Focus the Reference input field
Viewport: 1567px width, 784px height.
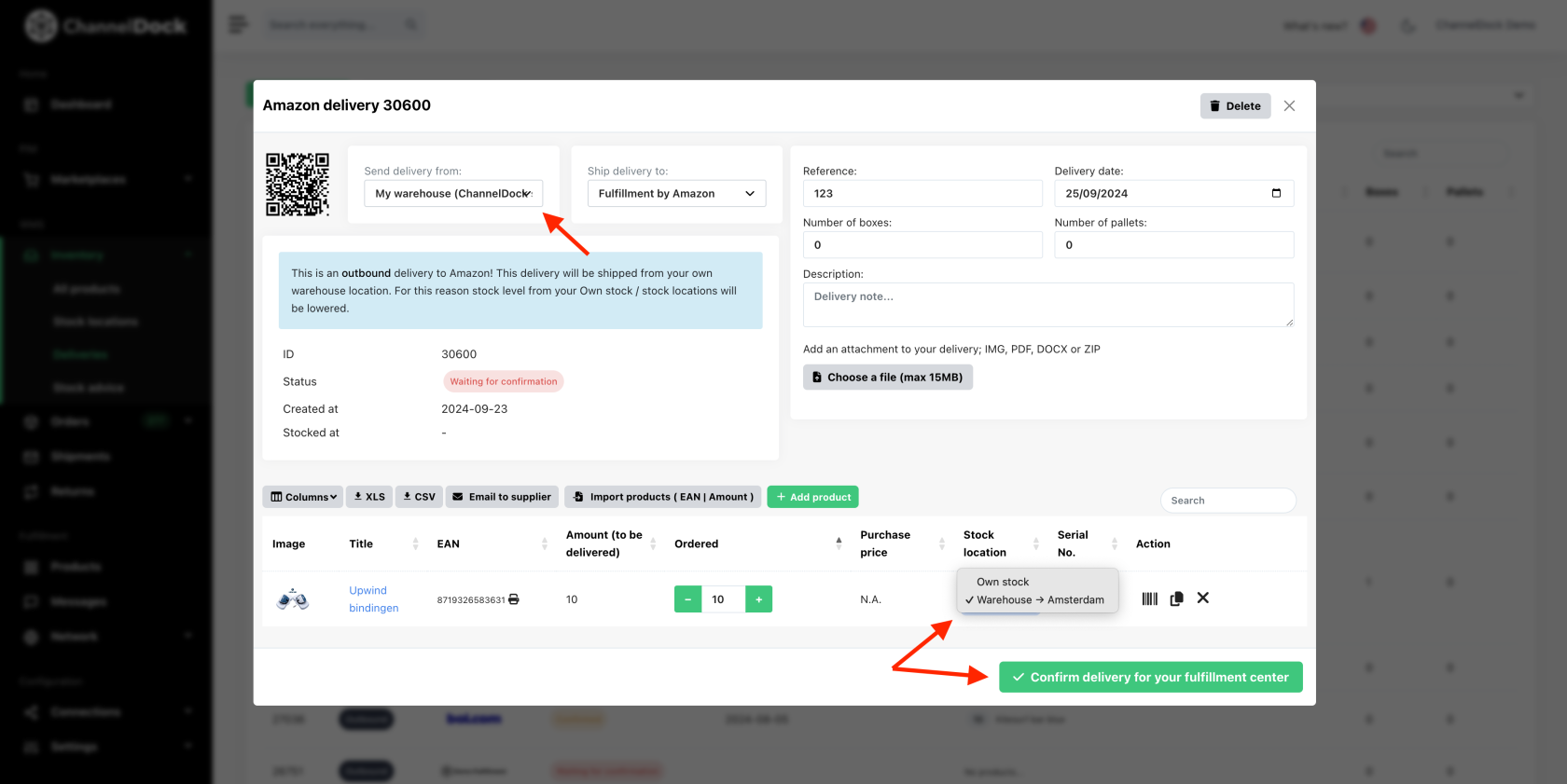click(x=922, y=193)
